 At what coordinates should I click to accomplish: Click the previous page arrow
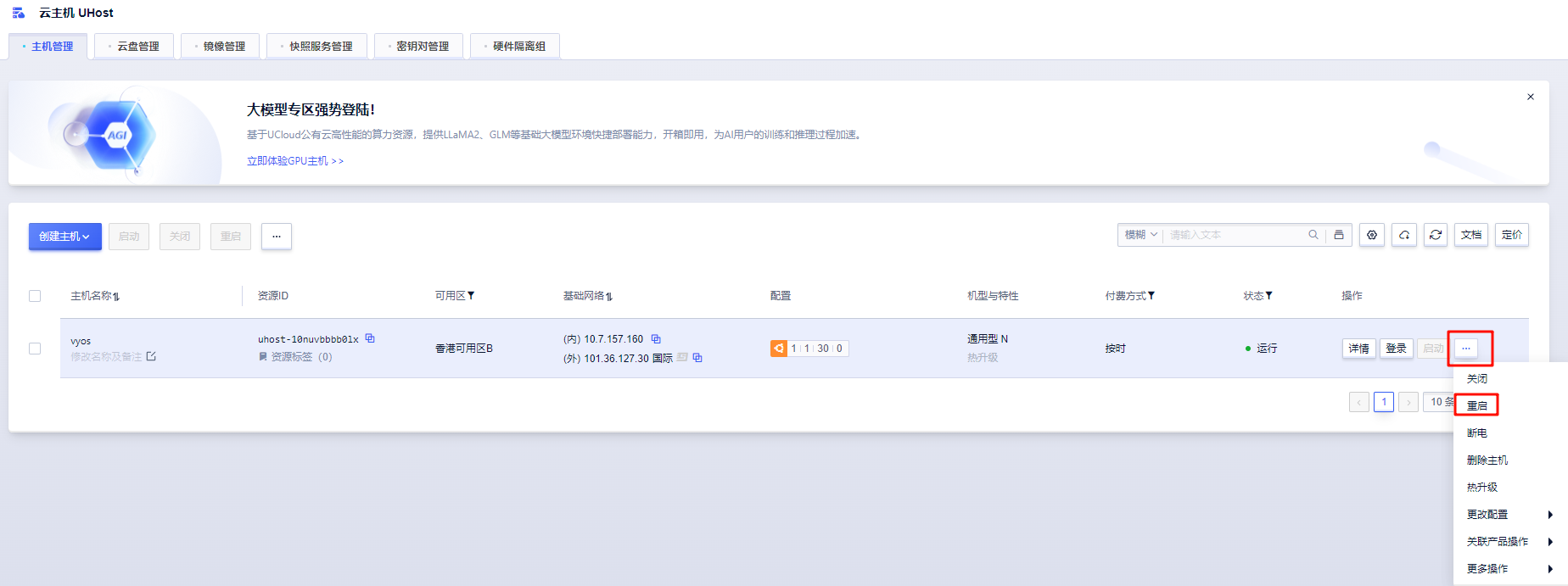tap(1359, 402)
